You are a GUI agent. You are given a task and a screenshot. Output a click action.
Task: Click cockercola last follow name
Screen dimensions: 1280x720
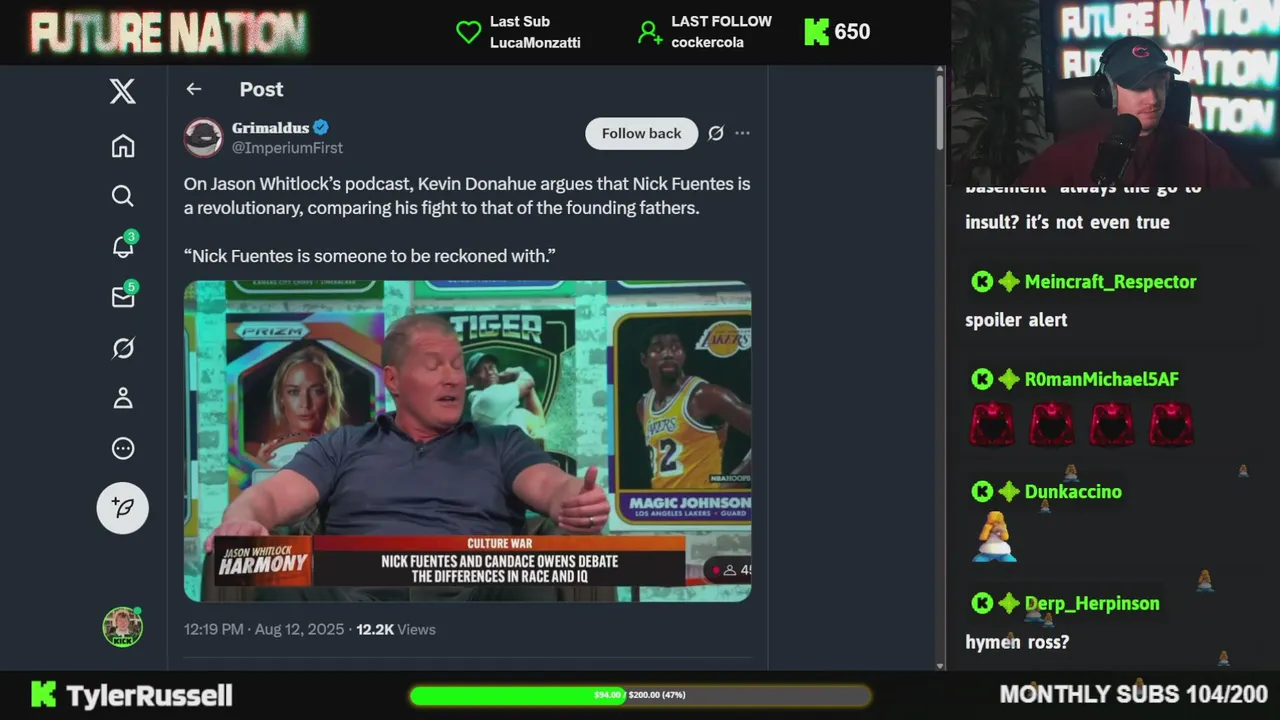tap(707, 43)
